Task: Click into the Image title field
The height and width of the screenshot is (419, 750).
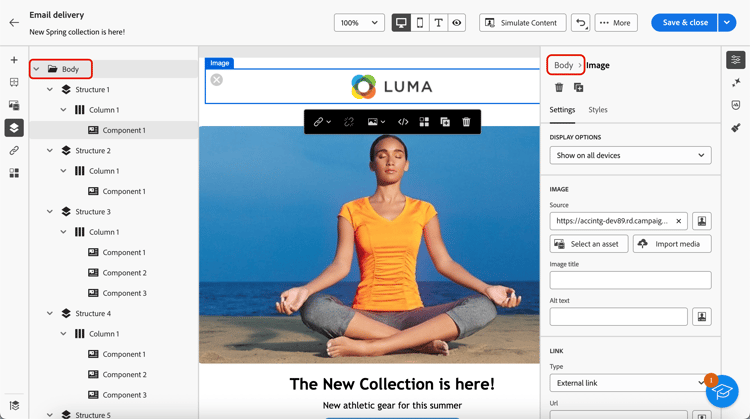Action: (630, 280)
